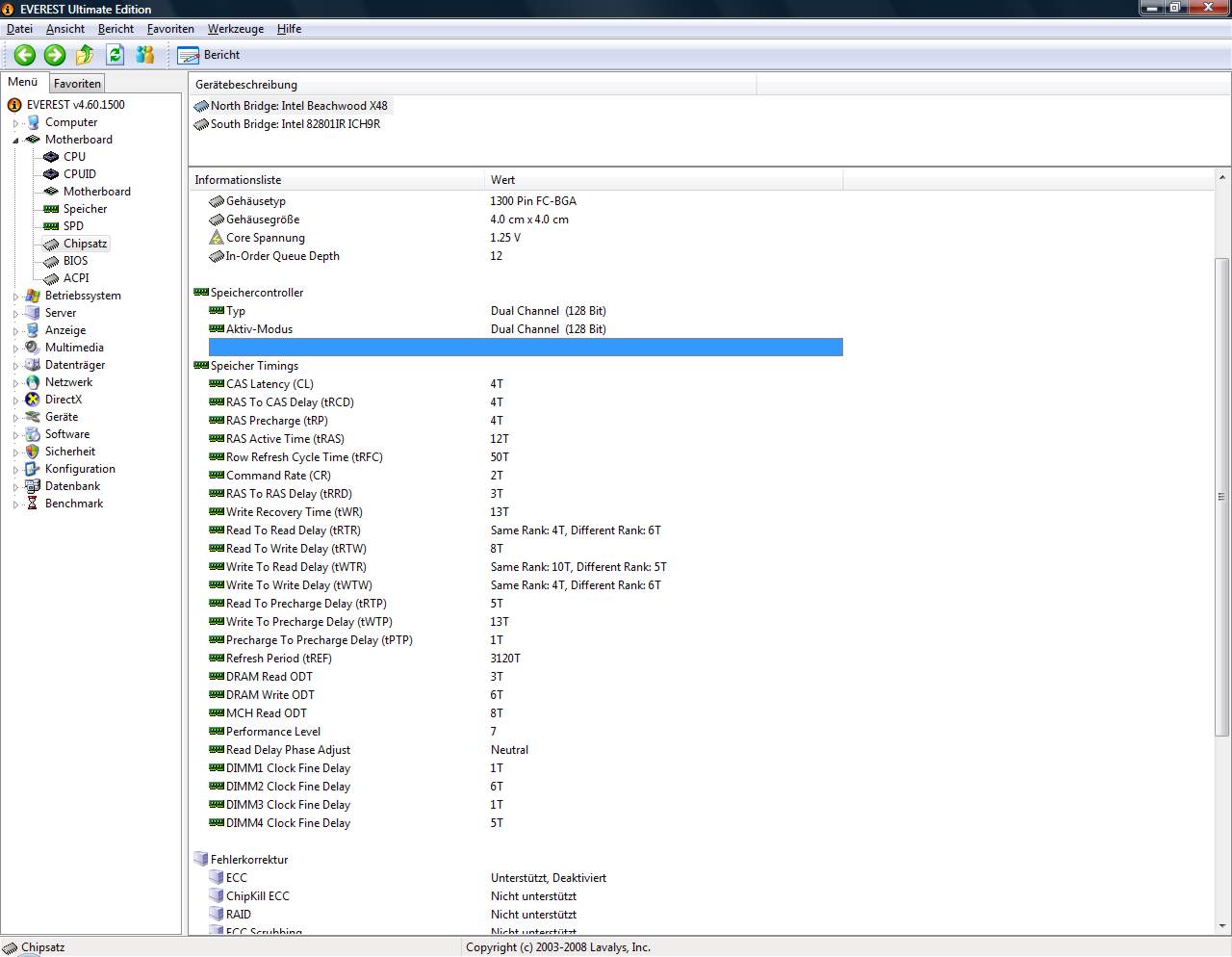Screen dimensions: 1232x957
Task: Click the CPUID chip icon in the tree
Action: pyautogui.click(x=51, y=174)
